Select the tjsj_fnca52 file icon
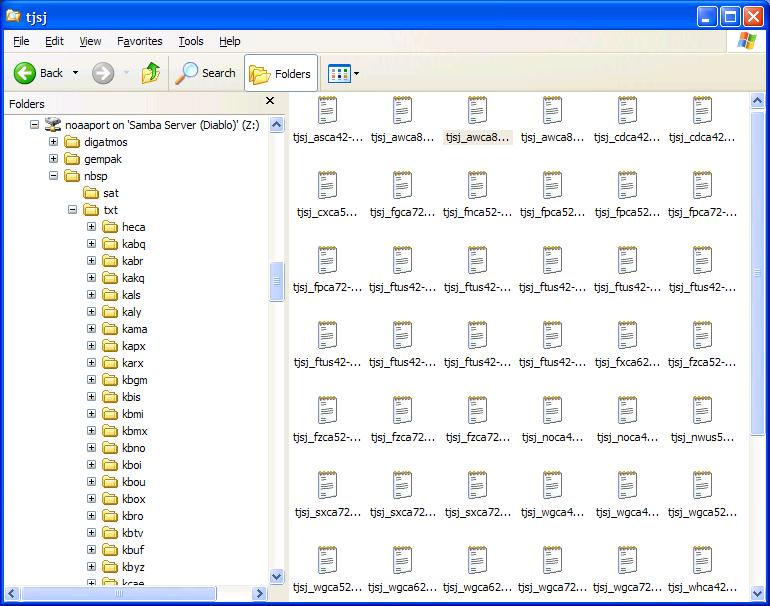 [477, 185]
